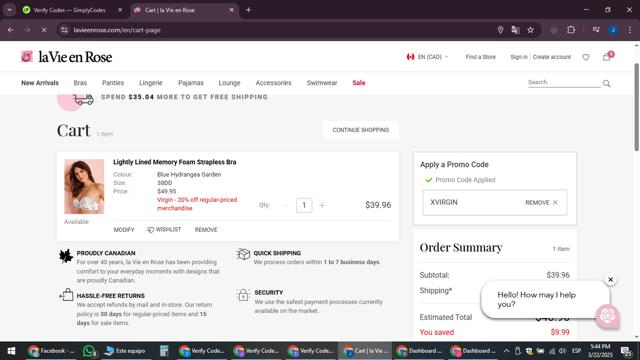Open the browser extensions puzzle icon
This screenshot has width=640, height=360.
pos(571,30)
